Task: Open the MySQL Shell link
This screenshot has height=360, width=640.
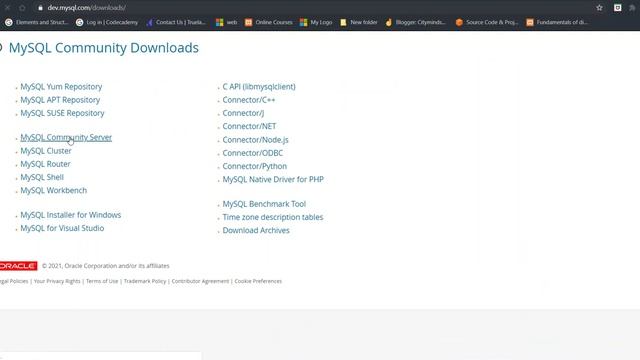Action: pyautogui.click(x=42, y=177)
